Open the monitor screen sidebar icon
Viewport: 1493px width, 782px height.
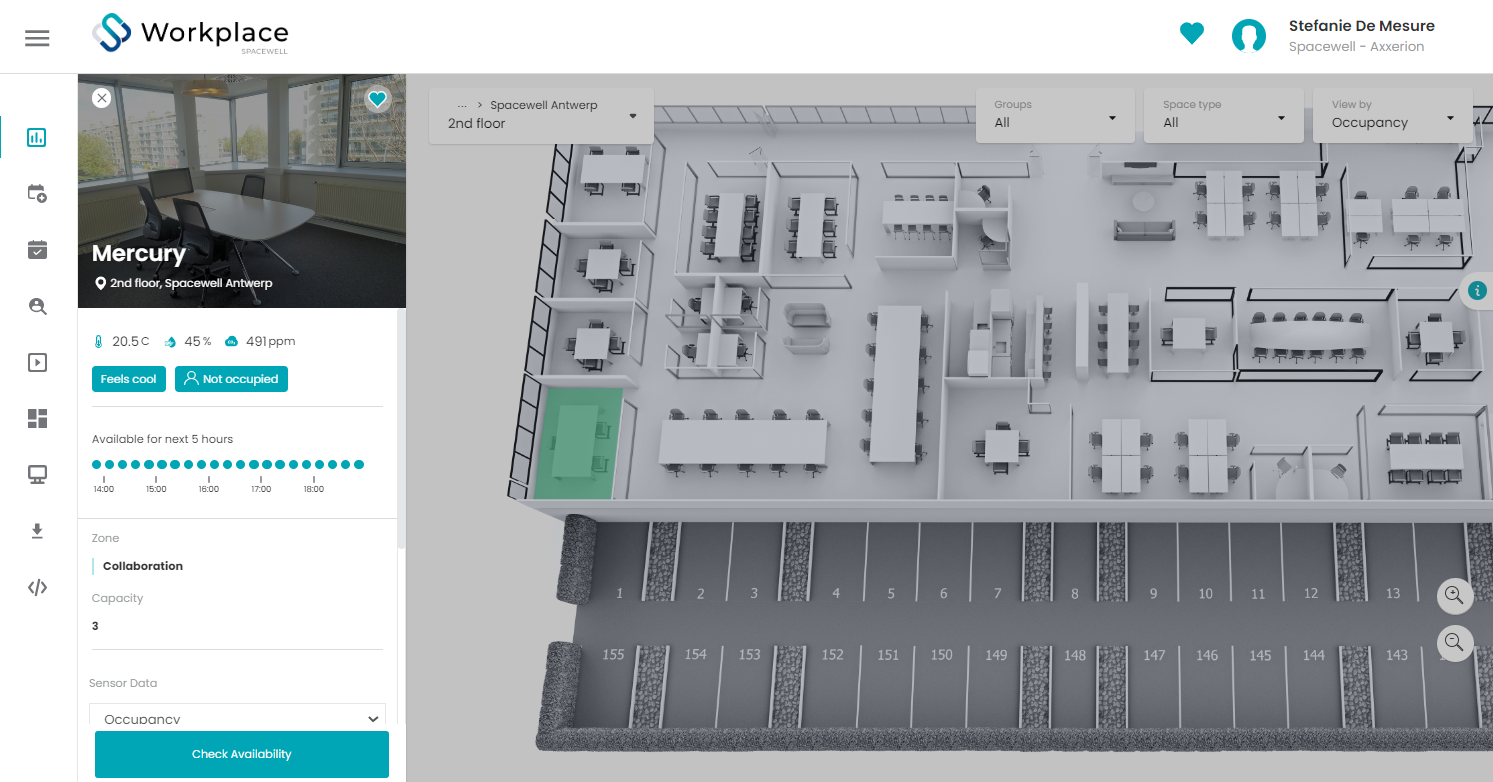click(37, 475)
